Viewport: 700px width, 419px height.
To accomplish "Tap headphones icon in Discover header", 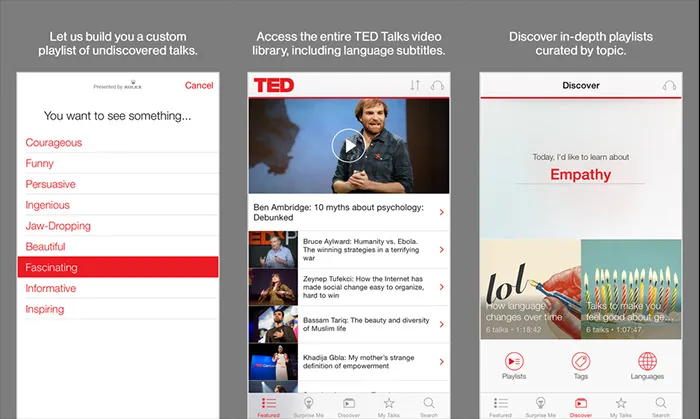I will (x=668, y=86).
